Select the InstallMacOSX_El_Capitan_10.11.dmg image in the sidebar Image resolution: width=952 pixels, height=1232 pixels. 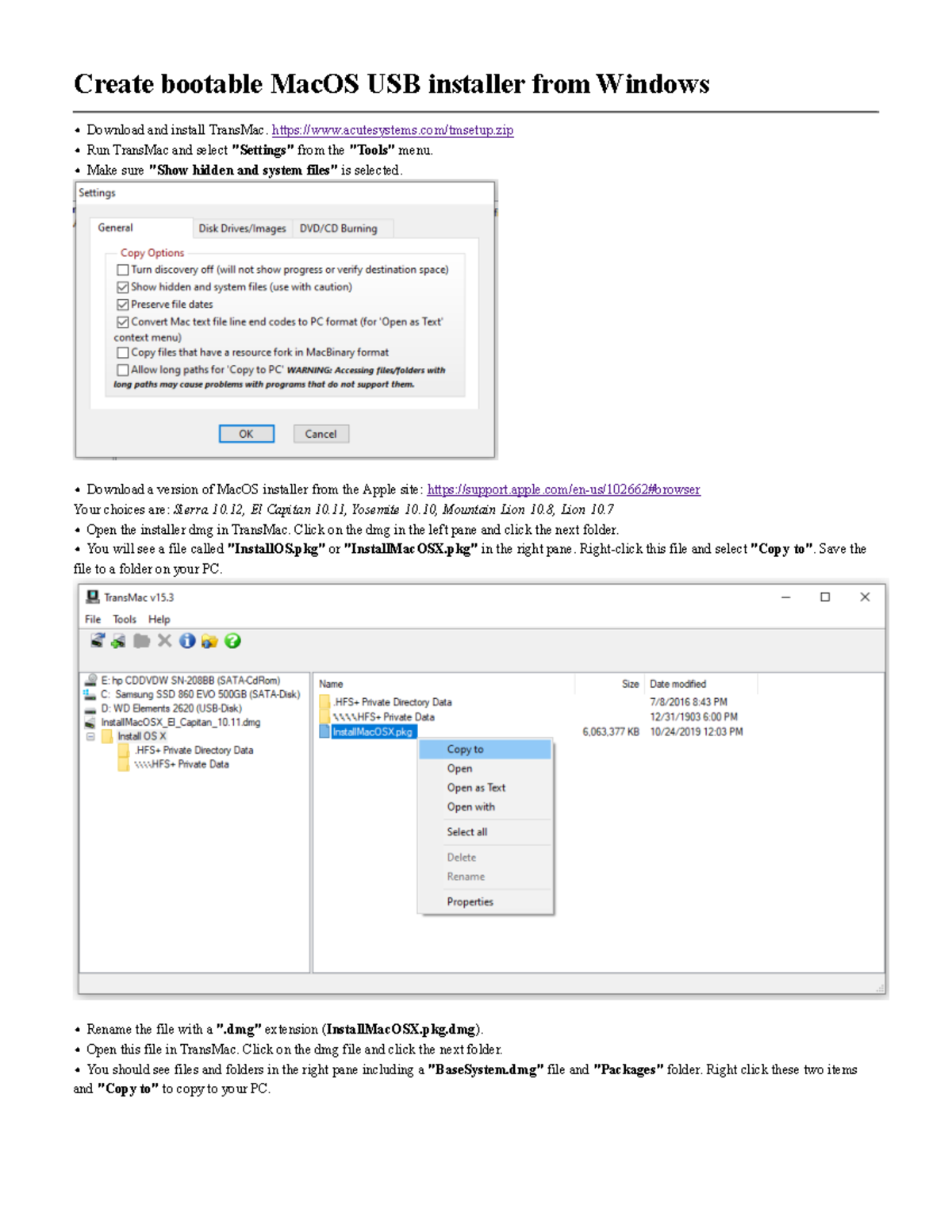[180, 722]
